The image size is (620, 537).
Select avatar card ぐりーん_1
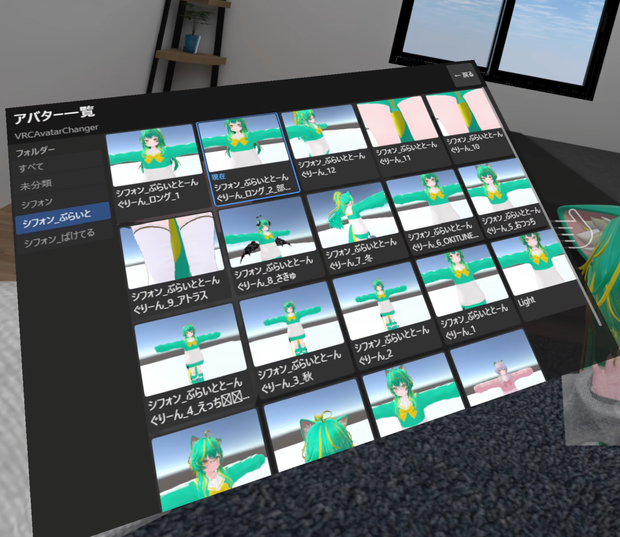[x=469, y=296]
